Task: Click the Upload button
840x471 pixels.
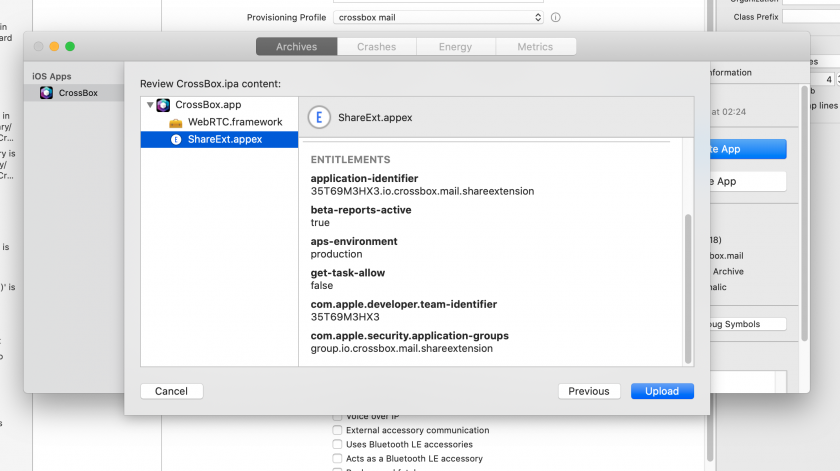Action: click(x=662, y=391)
